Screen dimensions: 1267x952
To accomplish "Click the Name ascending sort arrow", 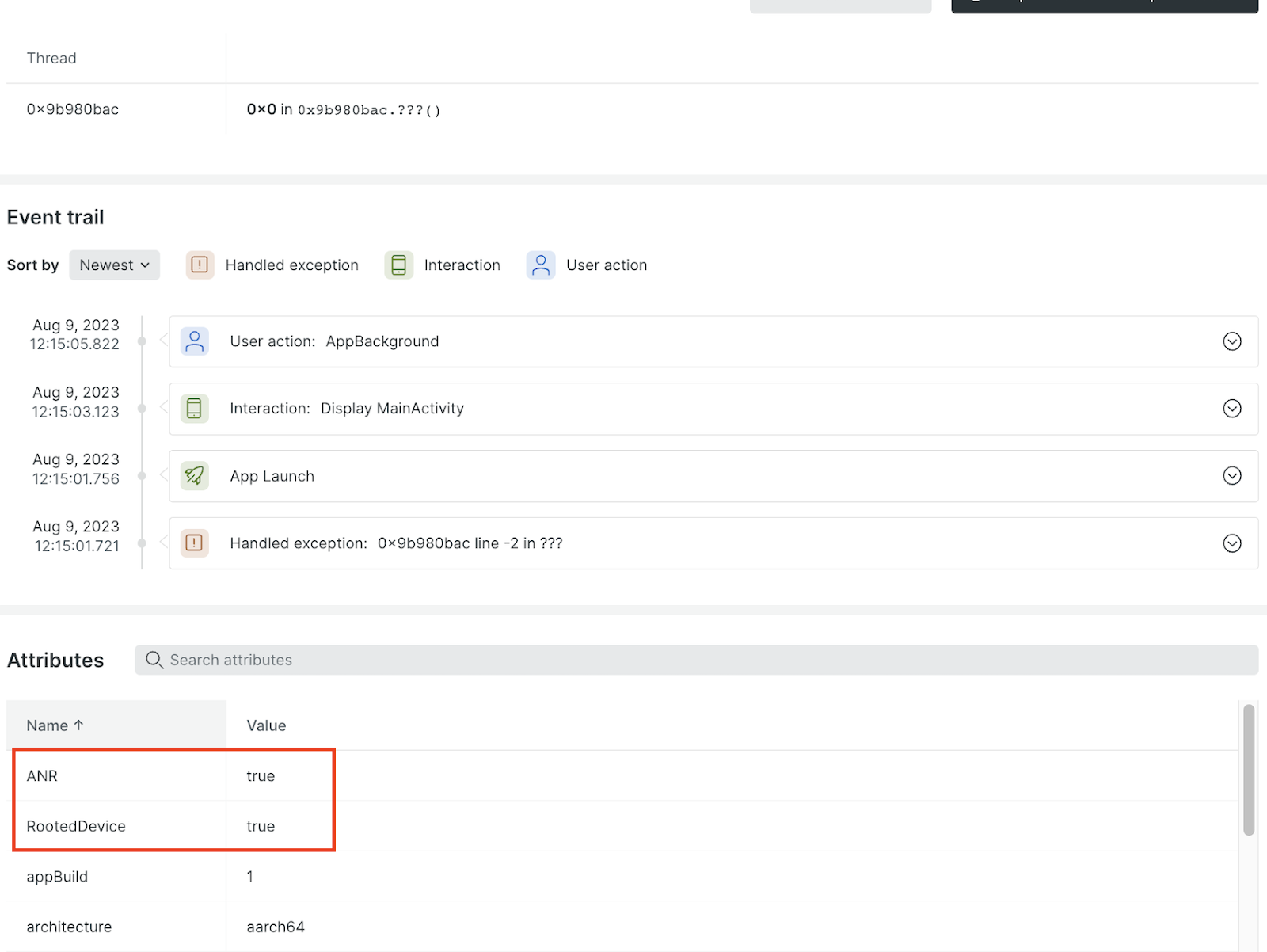I will coord(78,725).
